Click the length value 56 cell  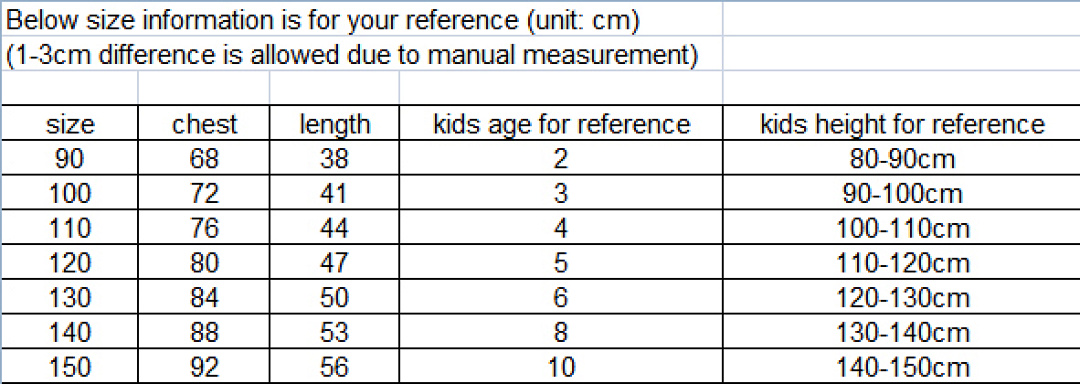pyautogui.click(x=334, y=366)
